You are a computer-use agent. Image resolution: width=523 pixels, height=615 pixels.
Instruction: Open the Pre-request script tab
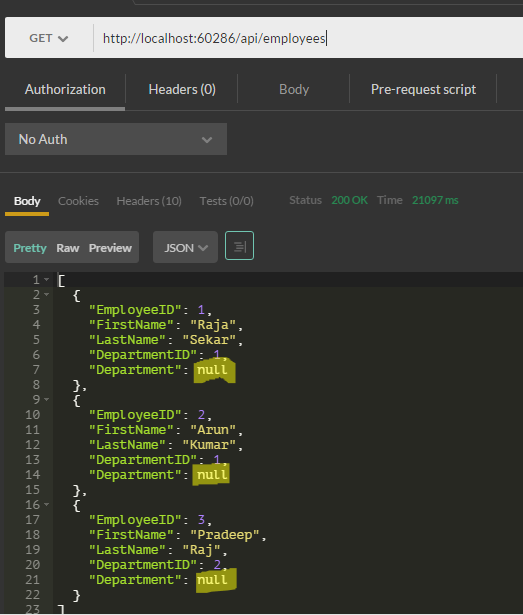[423, 89]
